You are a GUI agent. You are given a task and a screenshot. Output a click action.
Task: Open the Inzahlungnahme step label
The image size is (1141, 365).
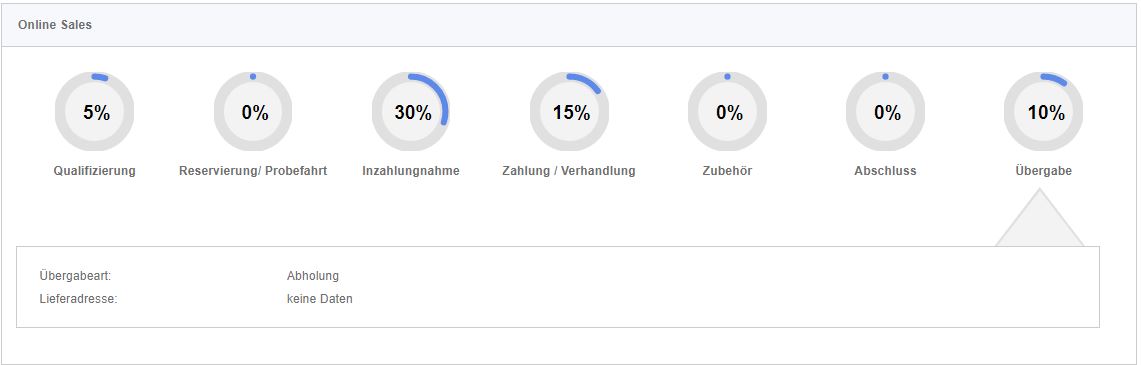click(x=411, y=171)
